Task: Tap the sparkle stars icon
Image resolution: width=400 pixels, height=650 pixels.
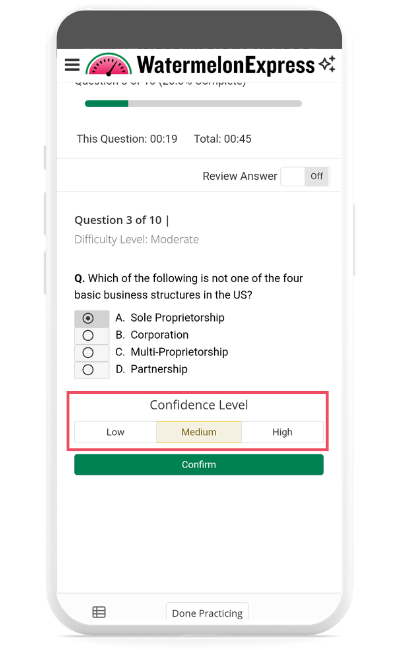Action: 327,64
